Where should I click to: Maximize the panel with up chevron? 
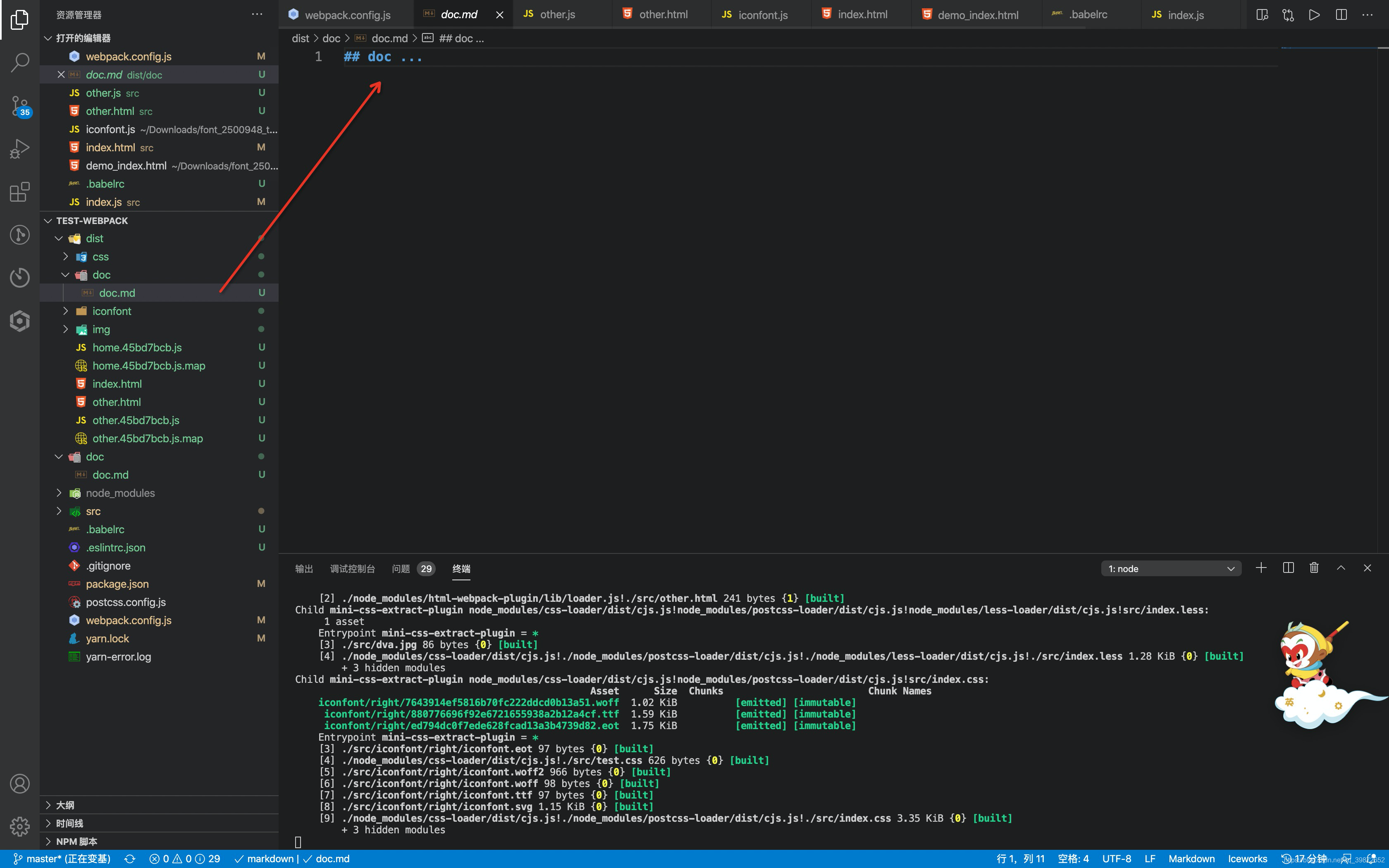click(1341, 568)
